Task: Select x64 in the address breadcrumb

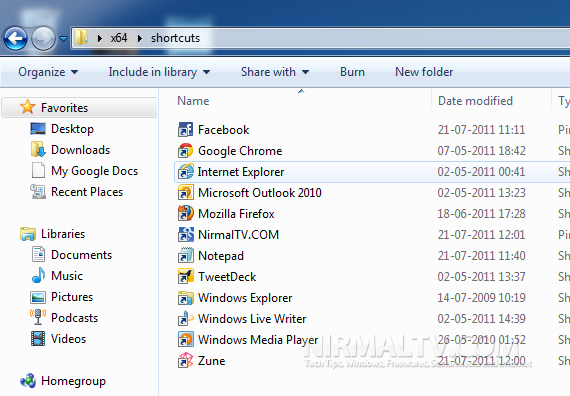Action: point(119,38)
